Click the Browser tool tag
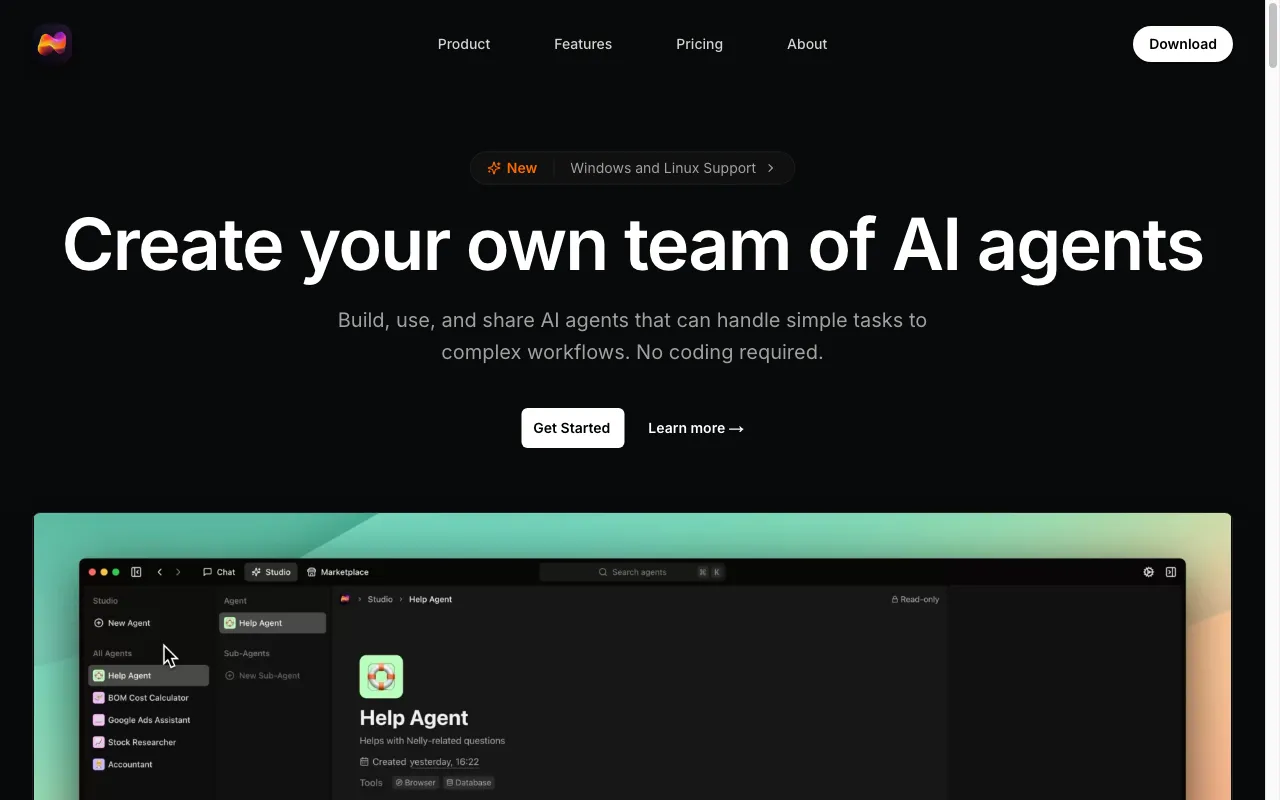 pyautogui.click(x=415, y=783)
